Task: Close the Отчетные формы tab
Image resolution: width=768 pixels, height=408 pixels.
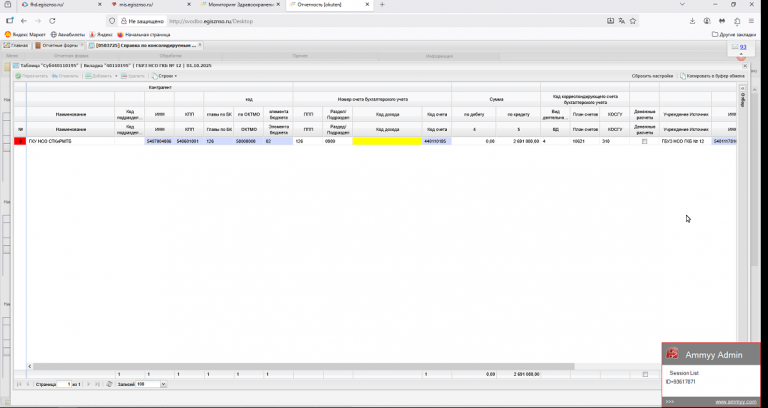Action: point(82,45)
